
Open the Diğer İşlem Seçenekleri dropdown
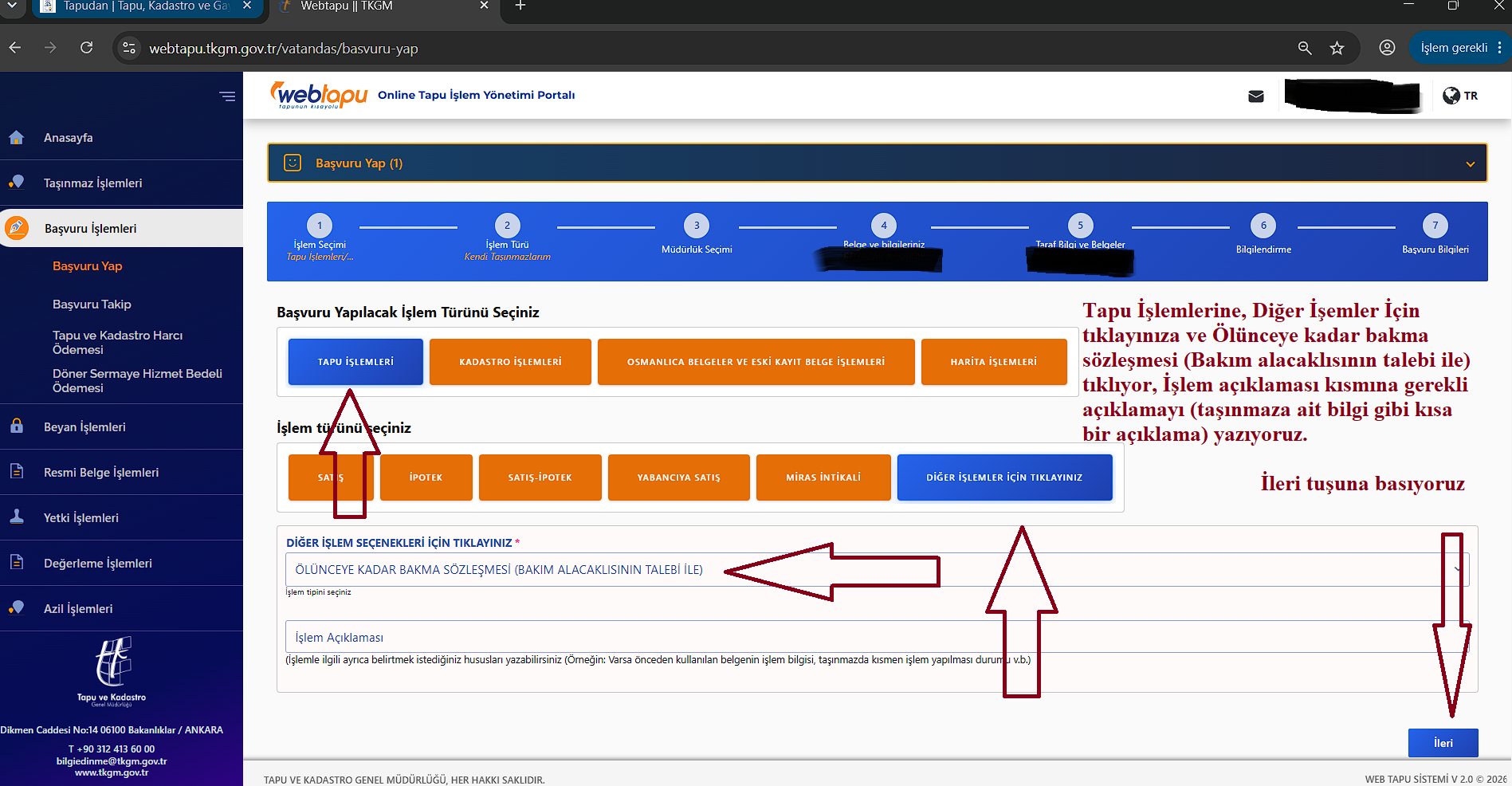tap(877, 570)
